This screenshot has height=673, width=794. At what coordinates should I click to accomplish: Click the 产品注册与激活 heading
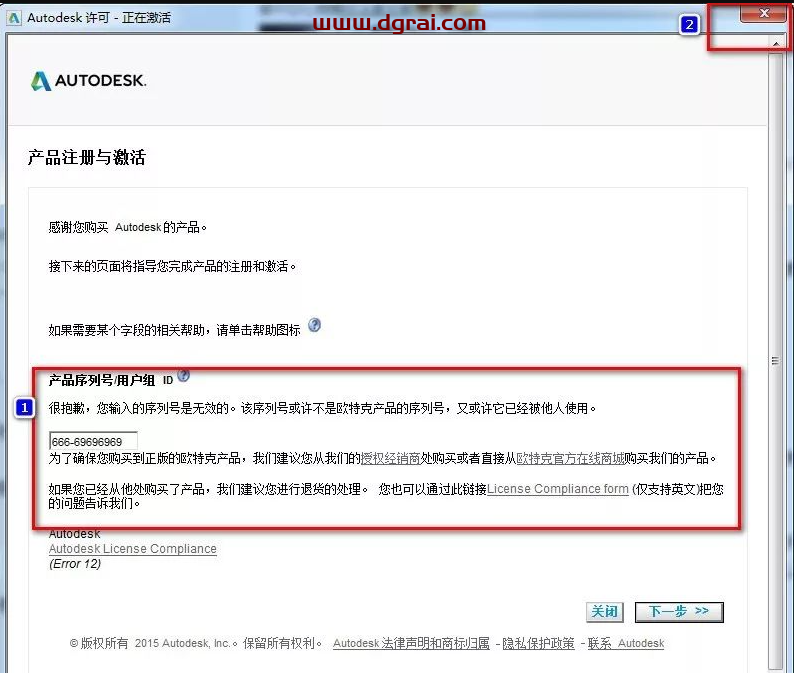pyautogui.click(x=87, y=157)
